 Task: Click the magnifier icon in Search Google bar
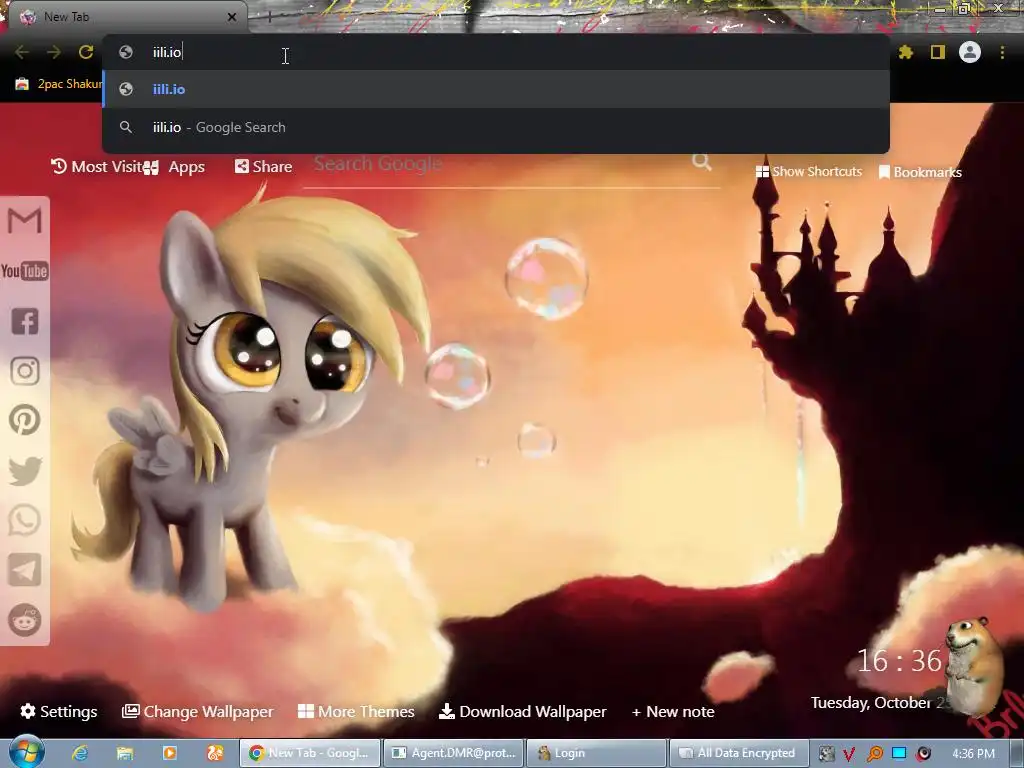702,161
